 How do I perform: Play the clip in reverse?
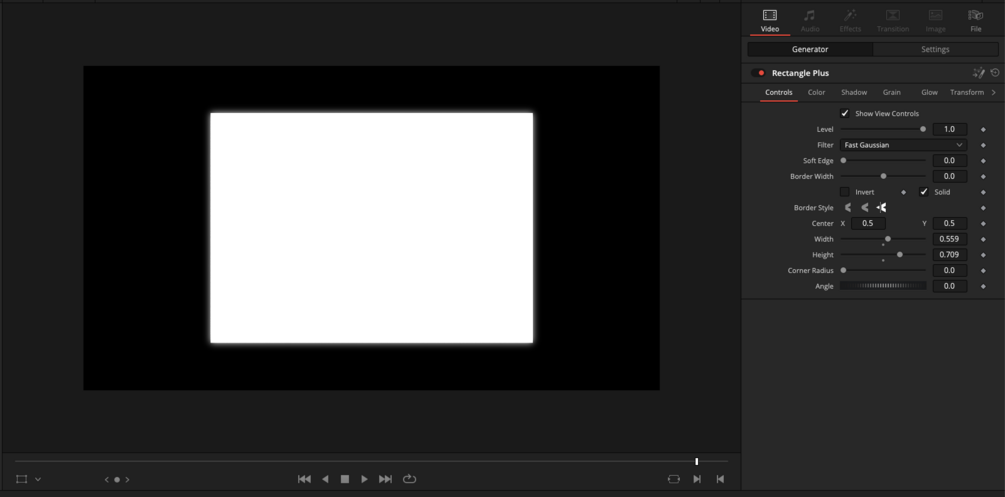(x=325, y=479)
